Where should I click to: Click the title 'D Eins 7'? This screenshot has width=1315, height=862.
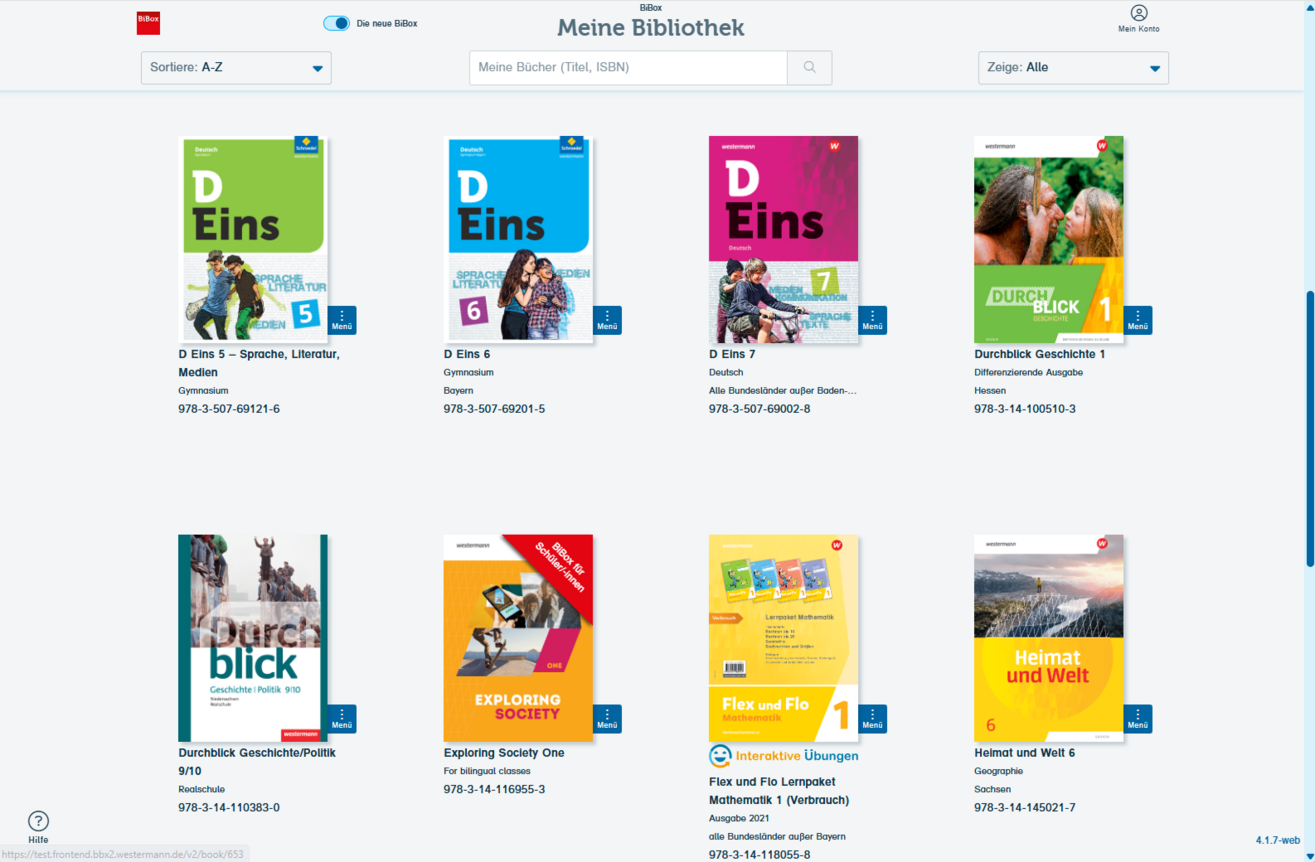(732, 354)
